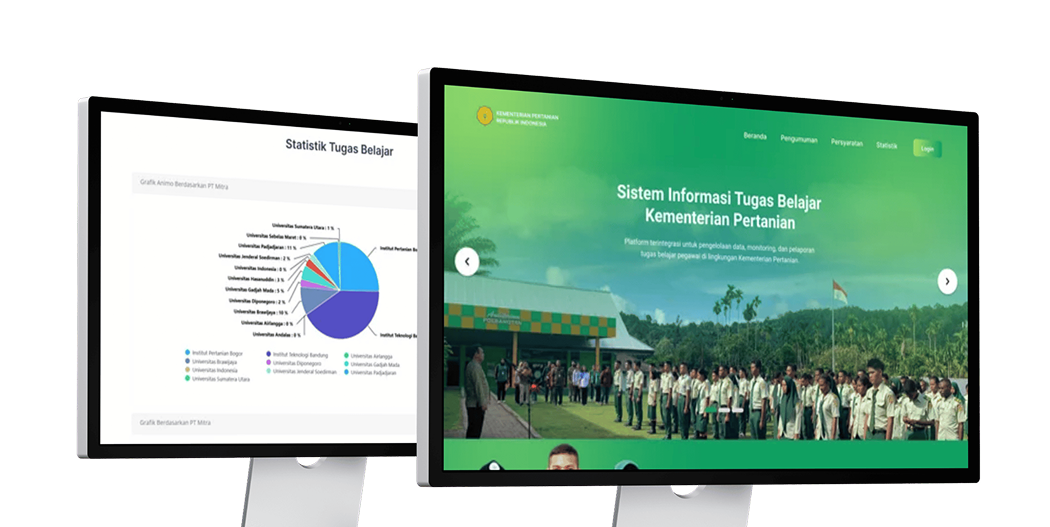
Task: Click the Universitas Jenderal Soedirman : 2 % label
Action: point(254,256)
